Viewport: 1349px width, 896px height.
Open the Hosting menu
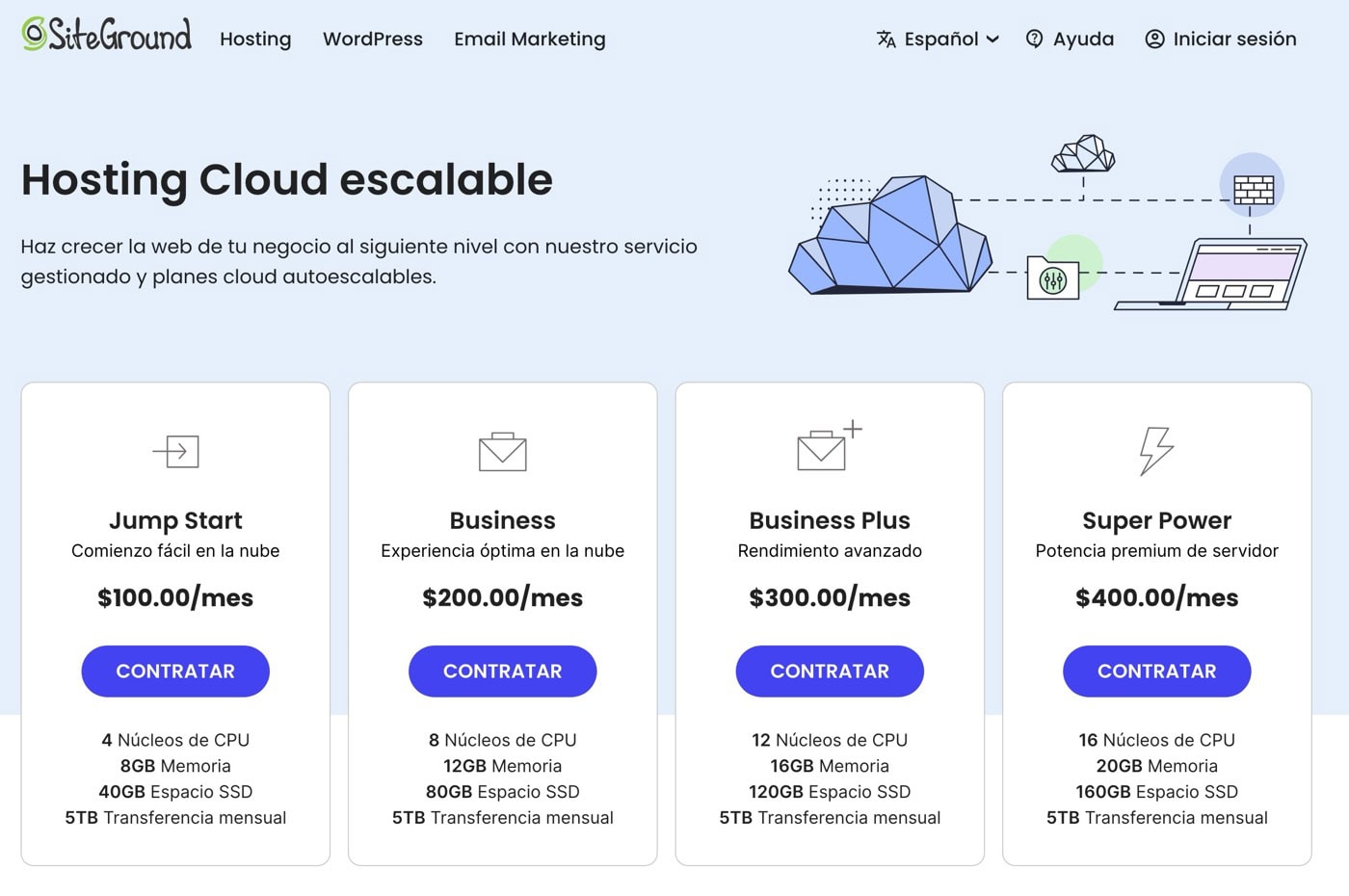coord(255,40)
